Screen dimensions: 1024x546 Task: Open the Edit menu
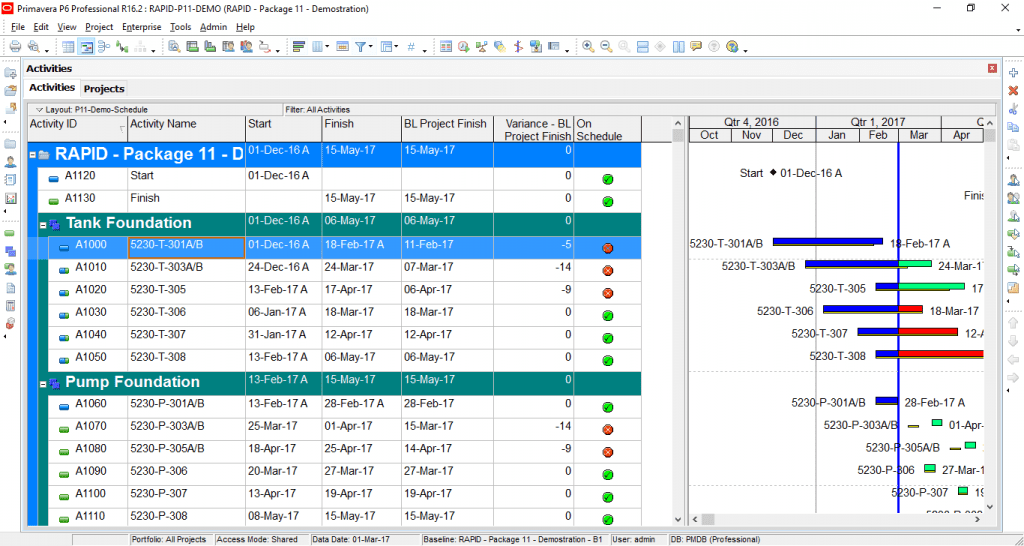[x=41, y=27]
